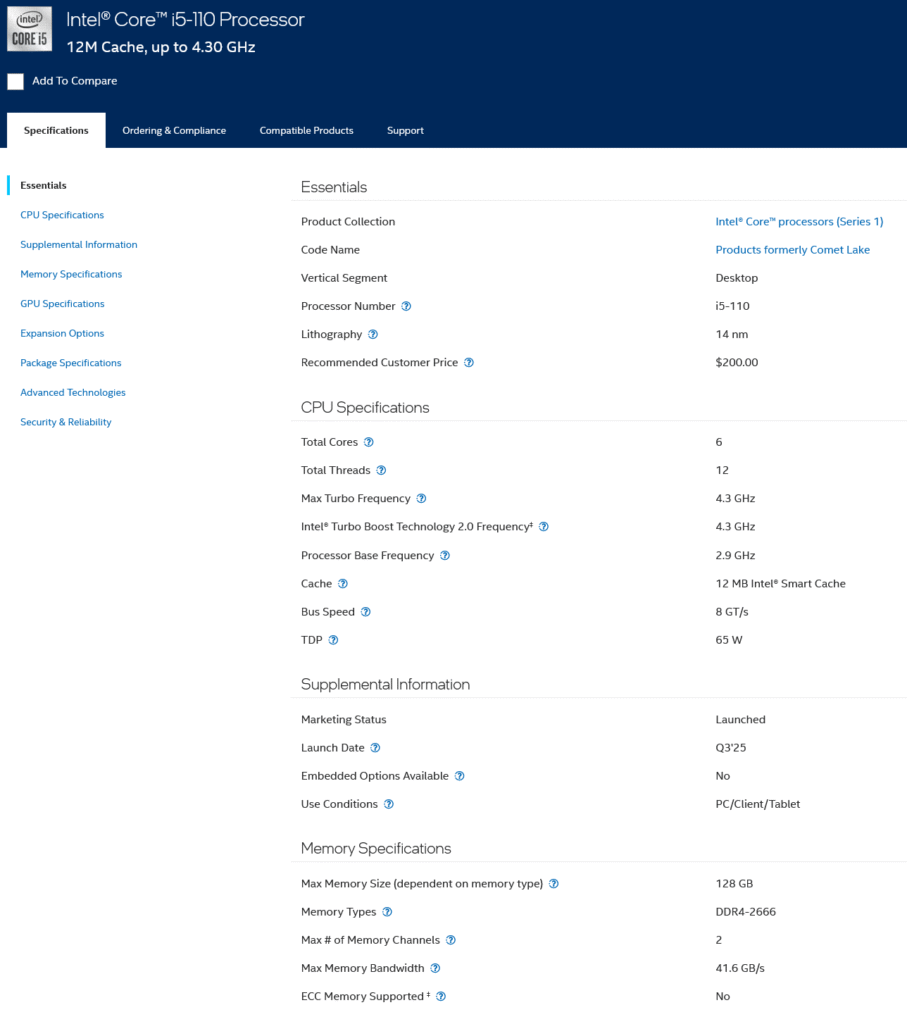Select Essentials in the sidebar
The height and width of the screenshot is (1024, 907).
[43, 185]
